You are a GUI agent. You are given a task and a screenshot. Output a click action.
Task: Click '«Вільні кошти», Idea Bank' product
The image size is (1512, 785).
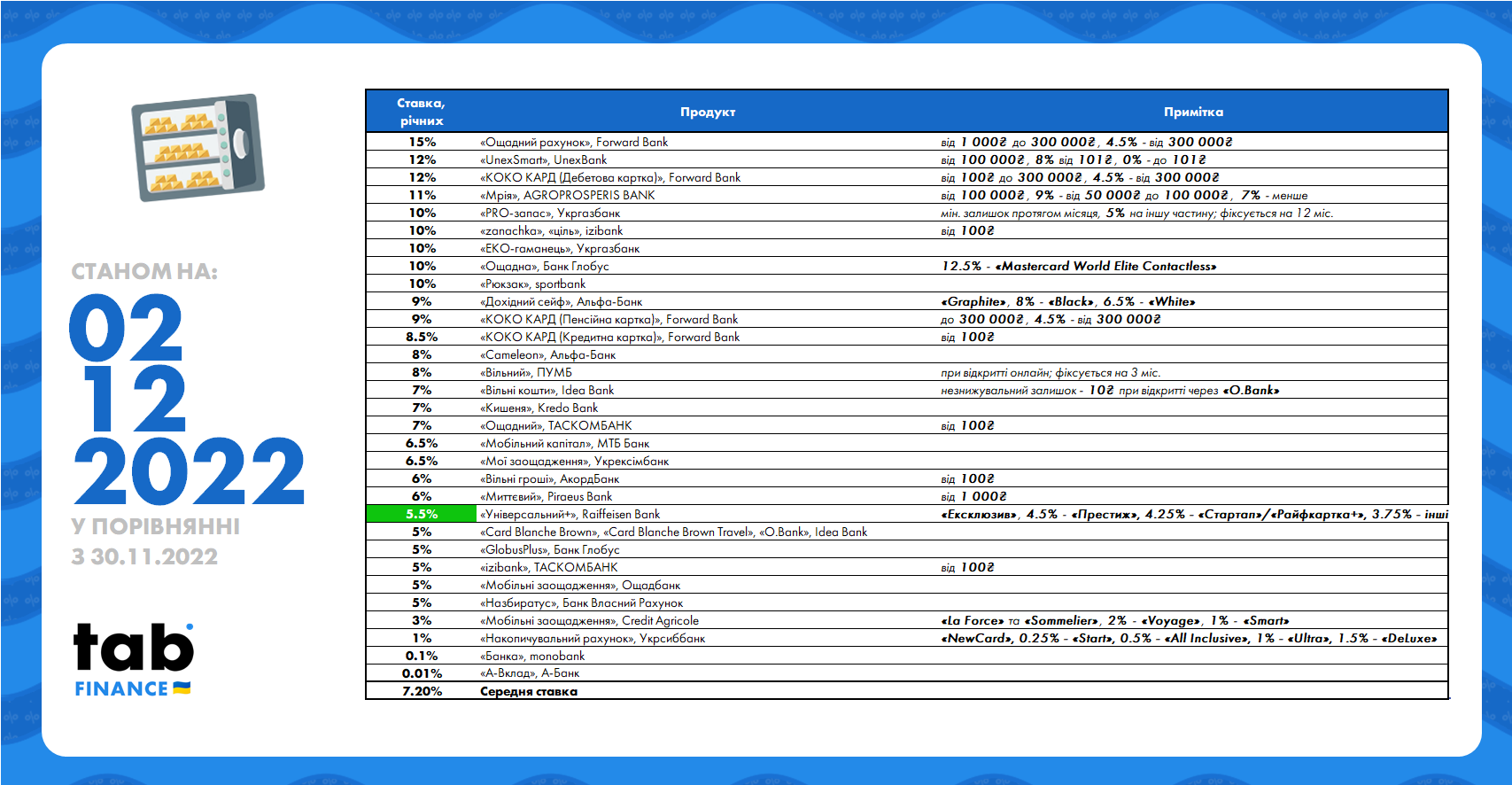pos(547,390)
